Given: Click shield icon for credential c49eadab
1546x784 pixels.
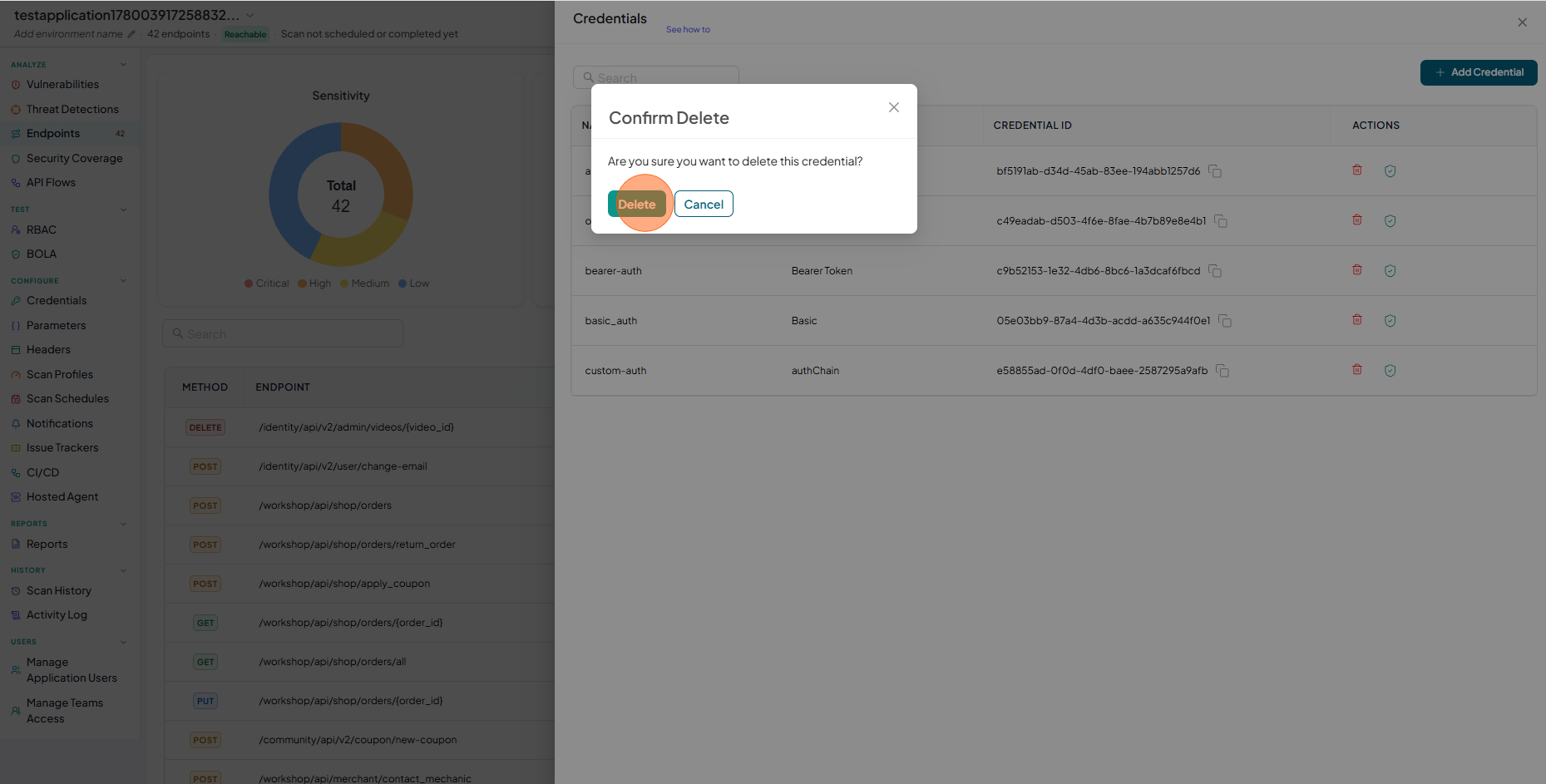Looking at the screenshot, I should tap(1390, 220).
